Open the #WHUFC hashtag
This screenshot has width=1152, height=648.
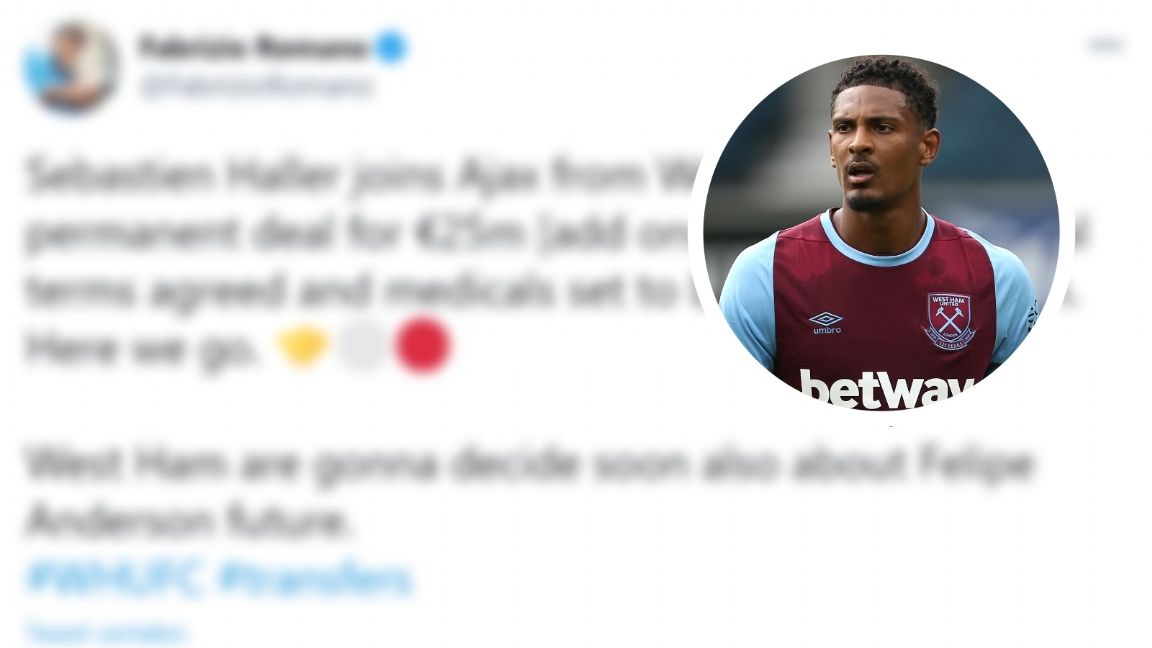[x=114, y=578]
